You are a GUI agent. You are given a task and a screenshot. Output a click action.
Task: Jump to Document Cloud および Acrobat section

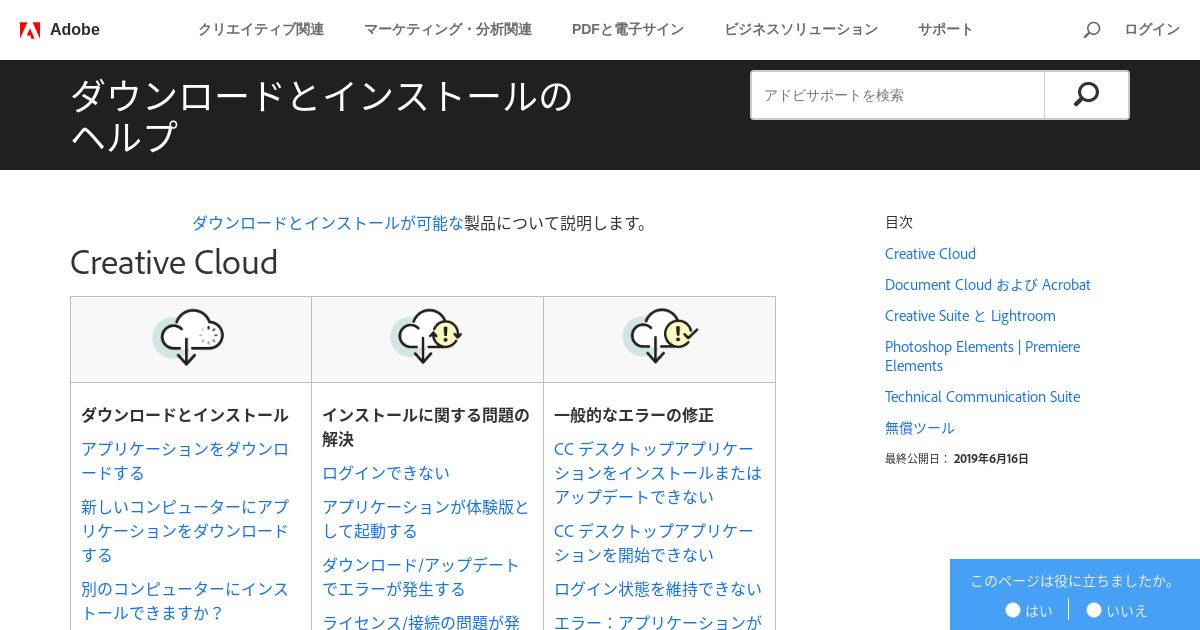tap(988, 285)
